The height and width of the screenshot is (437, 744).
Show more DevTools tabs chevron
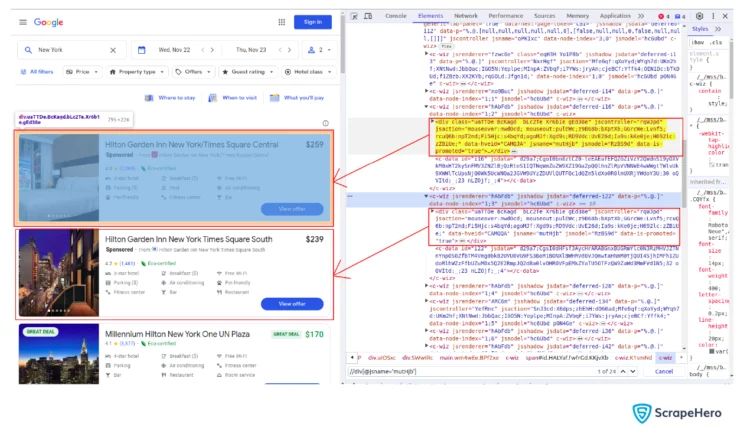pos(641,16)
